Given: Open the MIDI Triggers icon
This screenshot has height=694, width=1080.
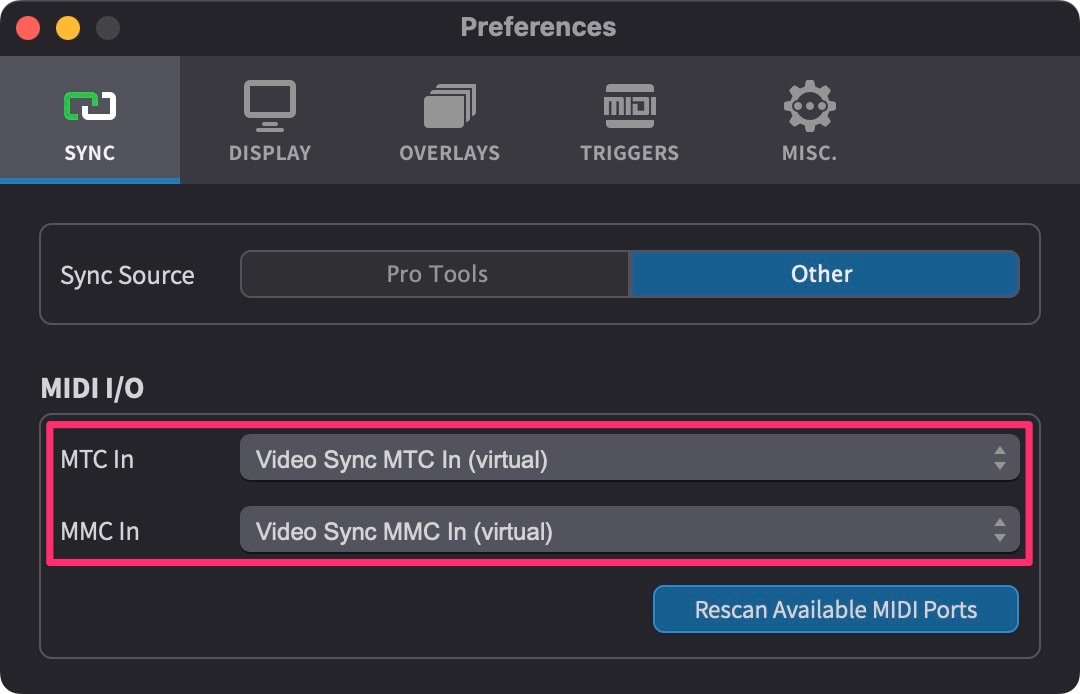Looking at the screenshot, I should pos(630,105).
